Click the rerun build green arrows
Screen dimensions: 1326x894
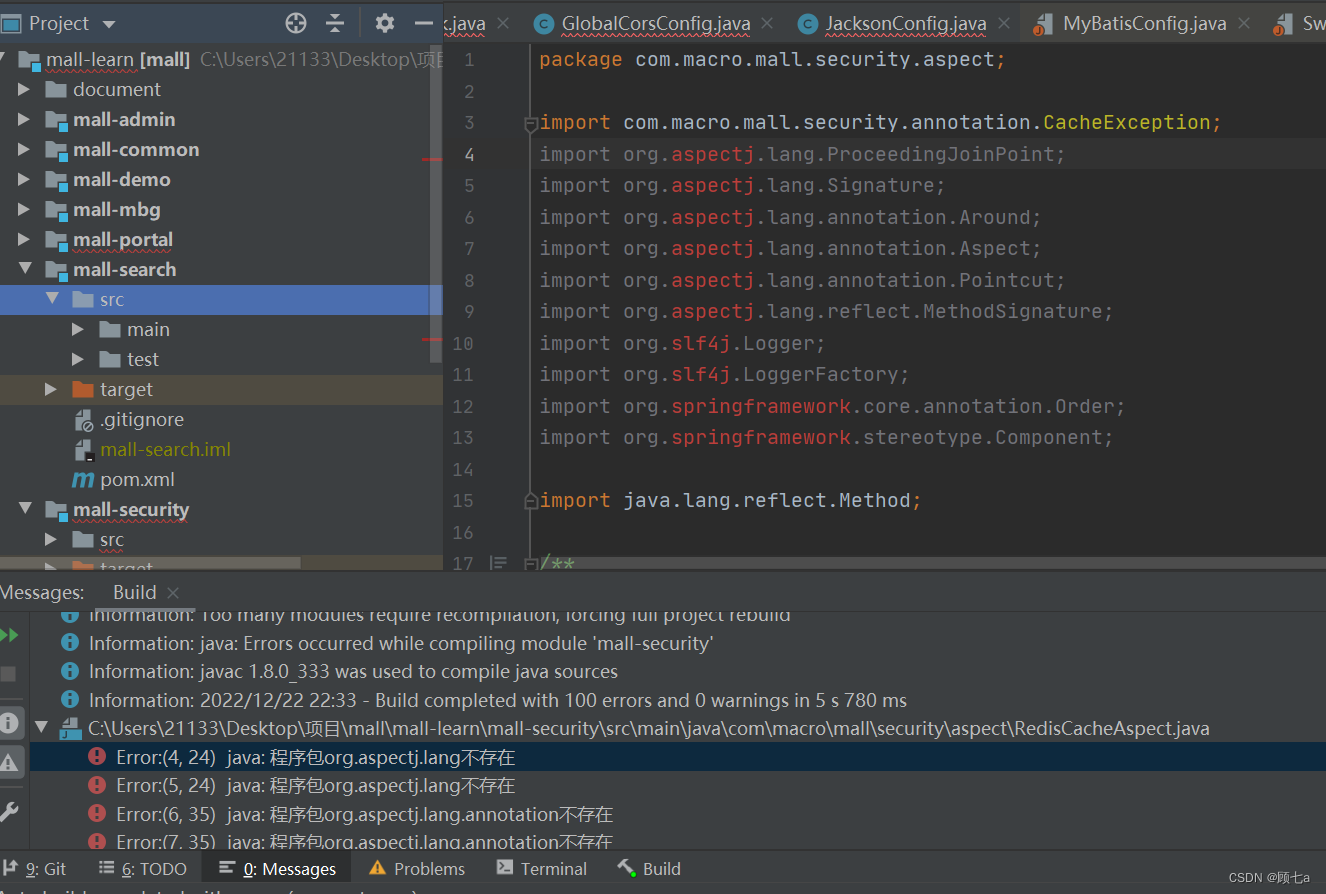(x=9, y=635)
